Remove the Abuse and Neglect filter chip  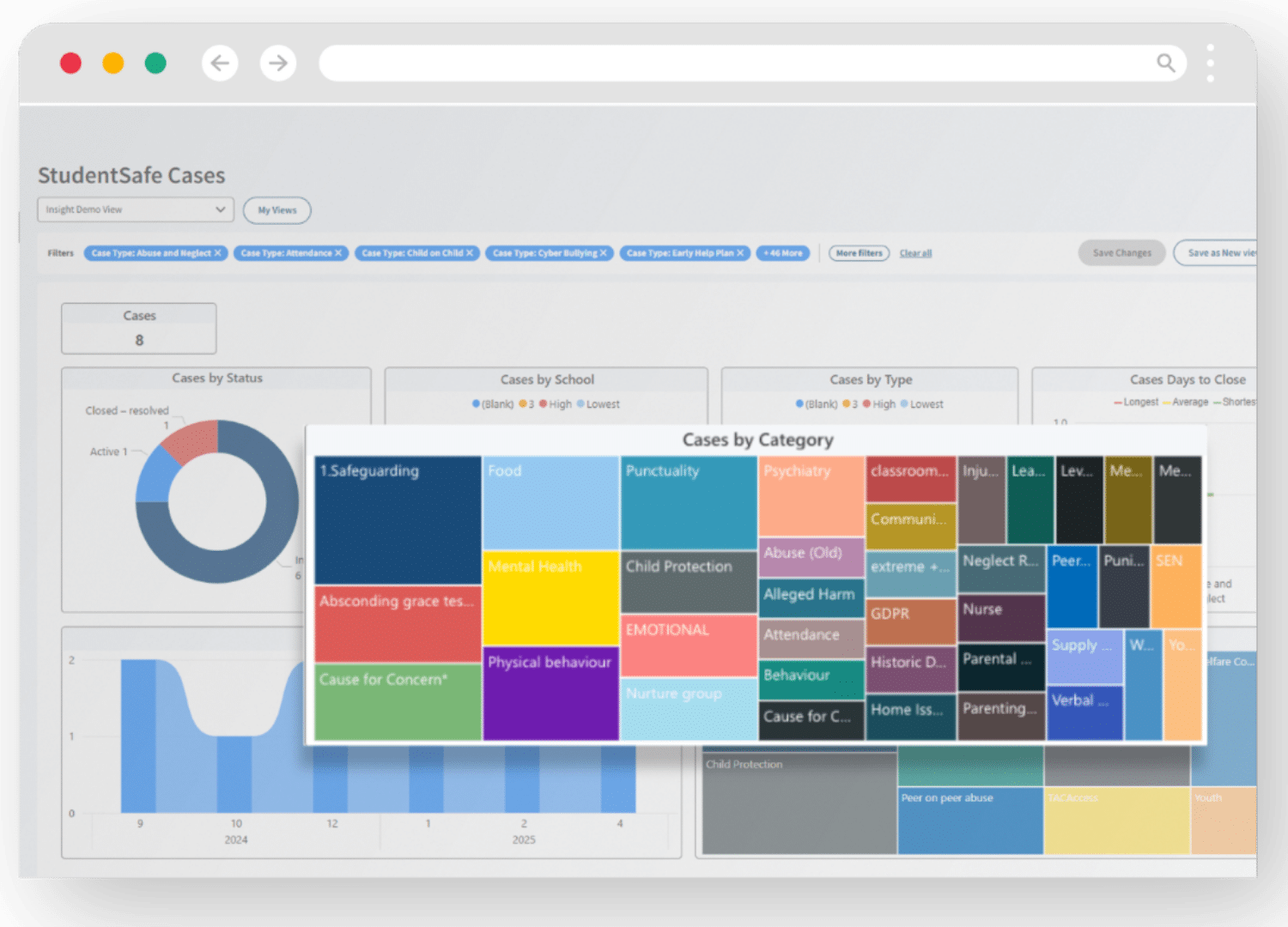coord(218,253)
